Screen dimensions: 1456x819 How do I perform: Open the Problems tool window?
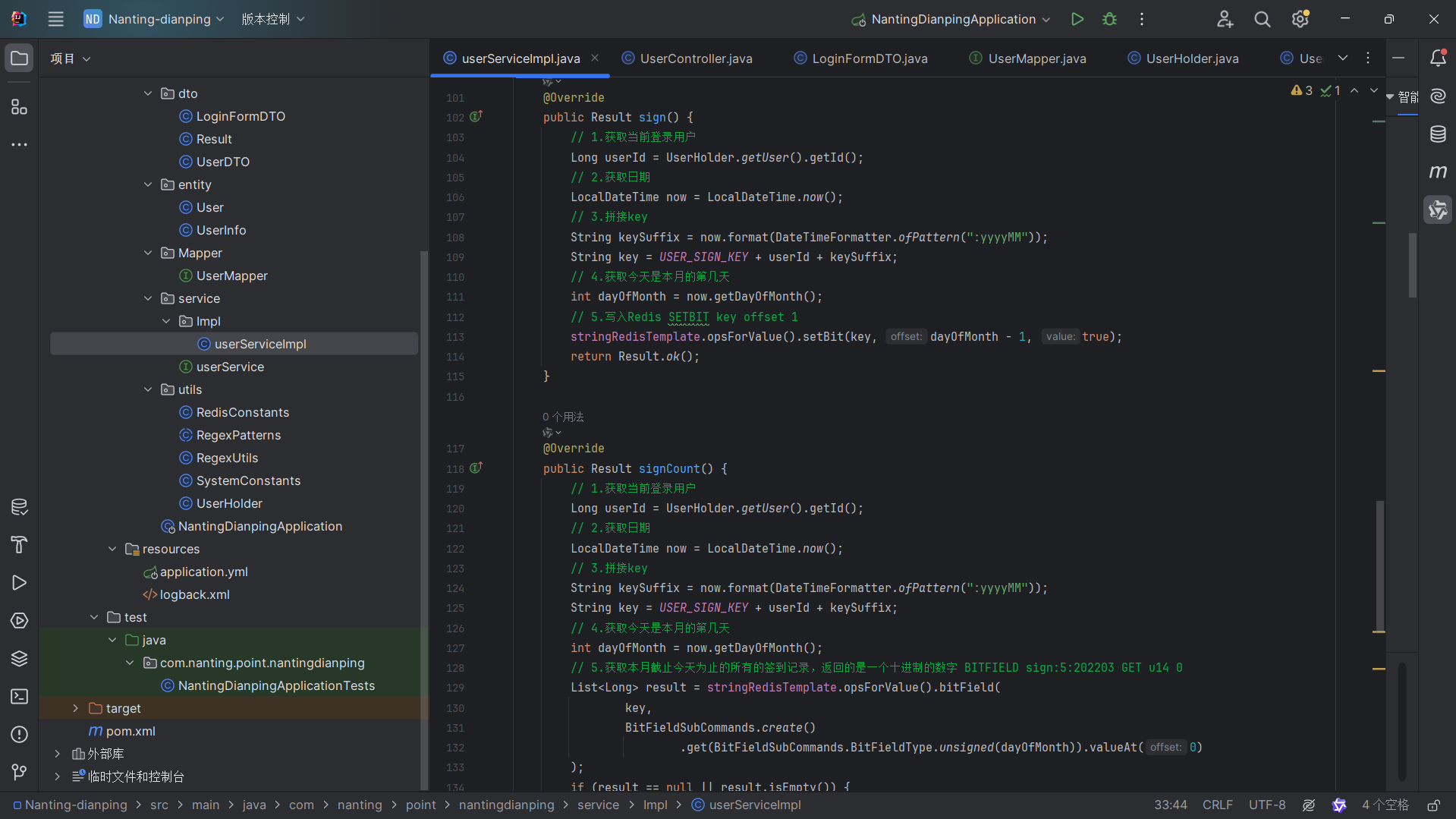pos(19,734)
